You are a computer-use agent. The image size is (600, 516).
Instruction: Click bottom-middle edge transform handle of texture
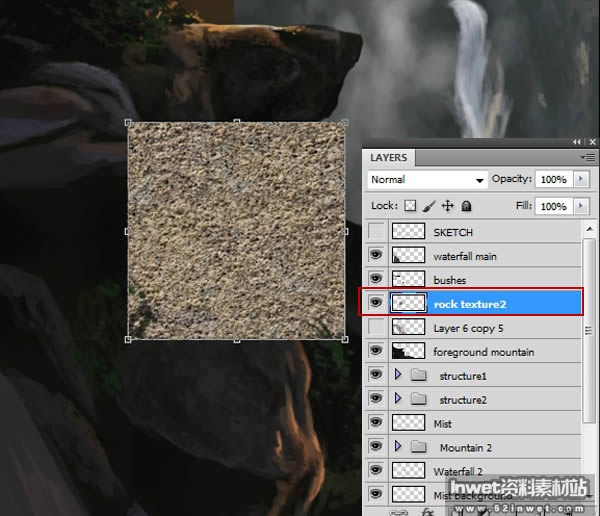click(x=237, y=340)
